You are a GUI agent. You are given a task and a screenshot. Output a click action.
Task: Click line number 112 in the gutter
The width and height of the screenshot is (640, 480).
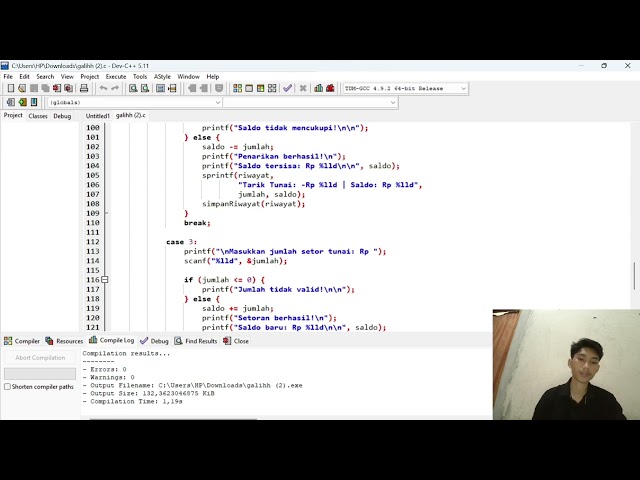(93, 242)
